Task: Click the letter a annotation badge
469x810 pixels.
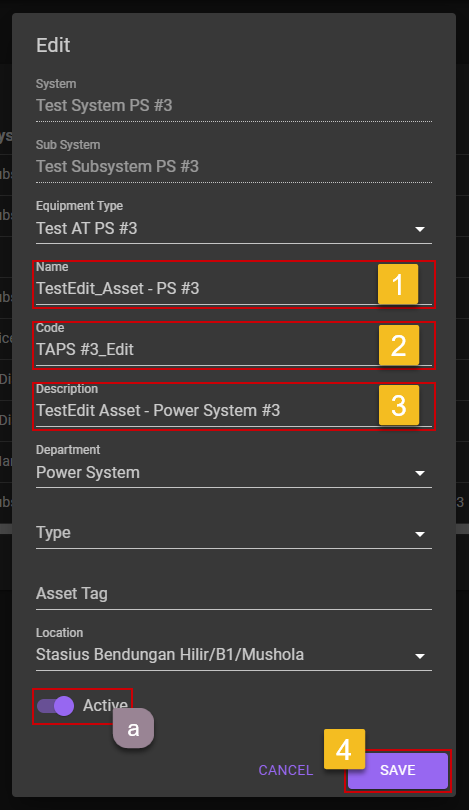Action: [133, 728]
